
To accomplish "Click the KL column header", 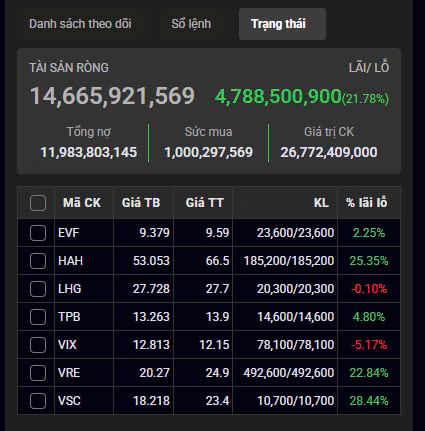I will 321,203.
